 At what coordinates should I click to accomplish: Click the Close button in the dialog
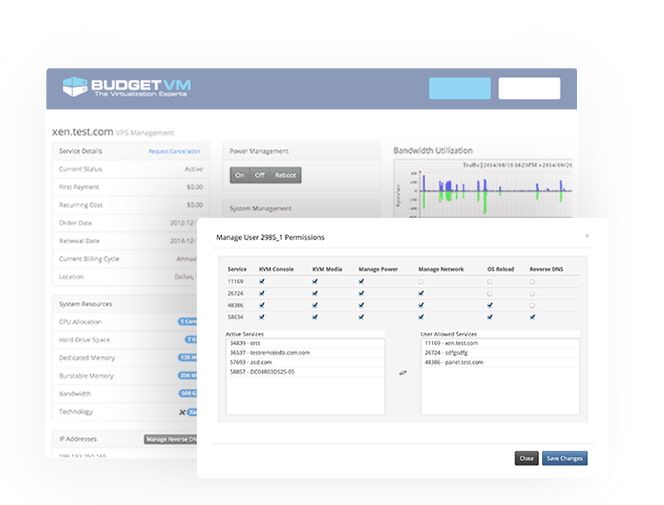click(526, 458)
